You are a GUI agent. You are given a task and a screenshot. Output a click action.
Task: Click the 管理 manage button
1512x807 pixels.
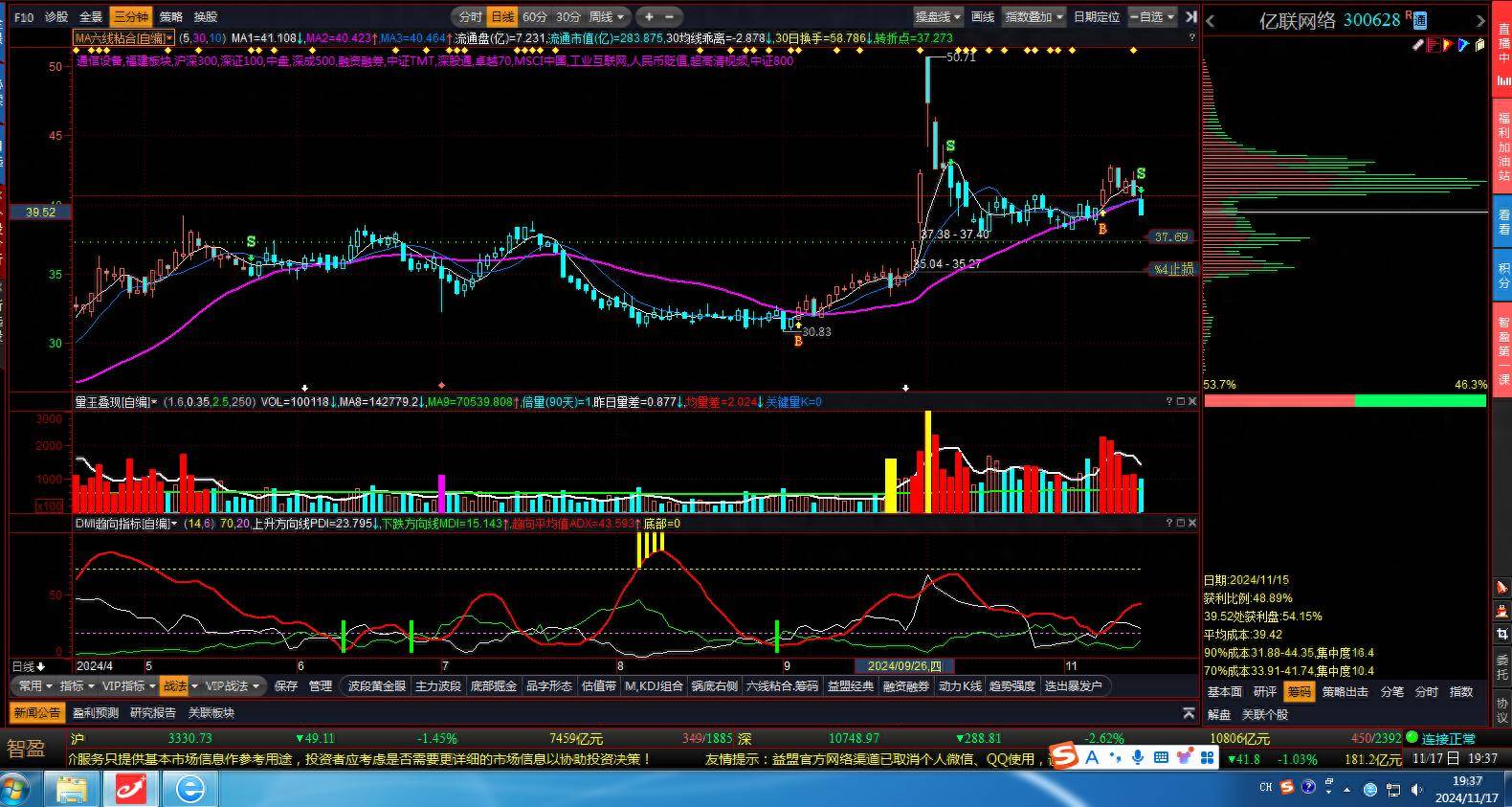click(x=321, y=685)
